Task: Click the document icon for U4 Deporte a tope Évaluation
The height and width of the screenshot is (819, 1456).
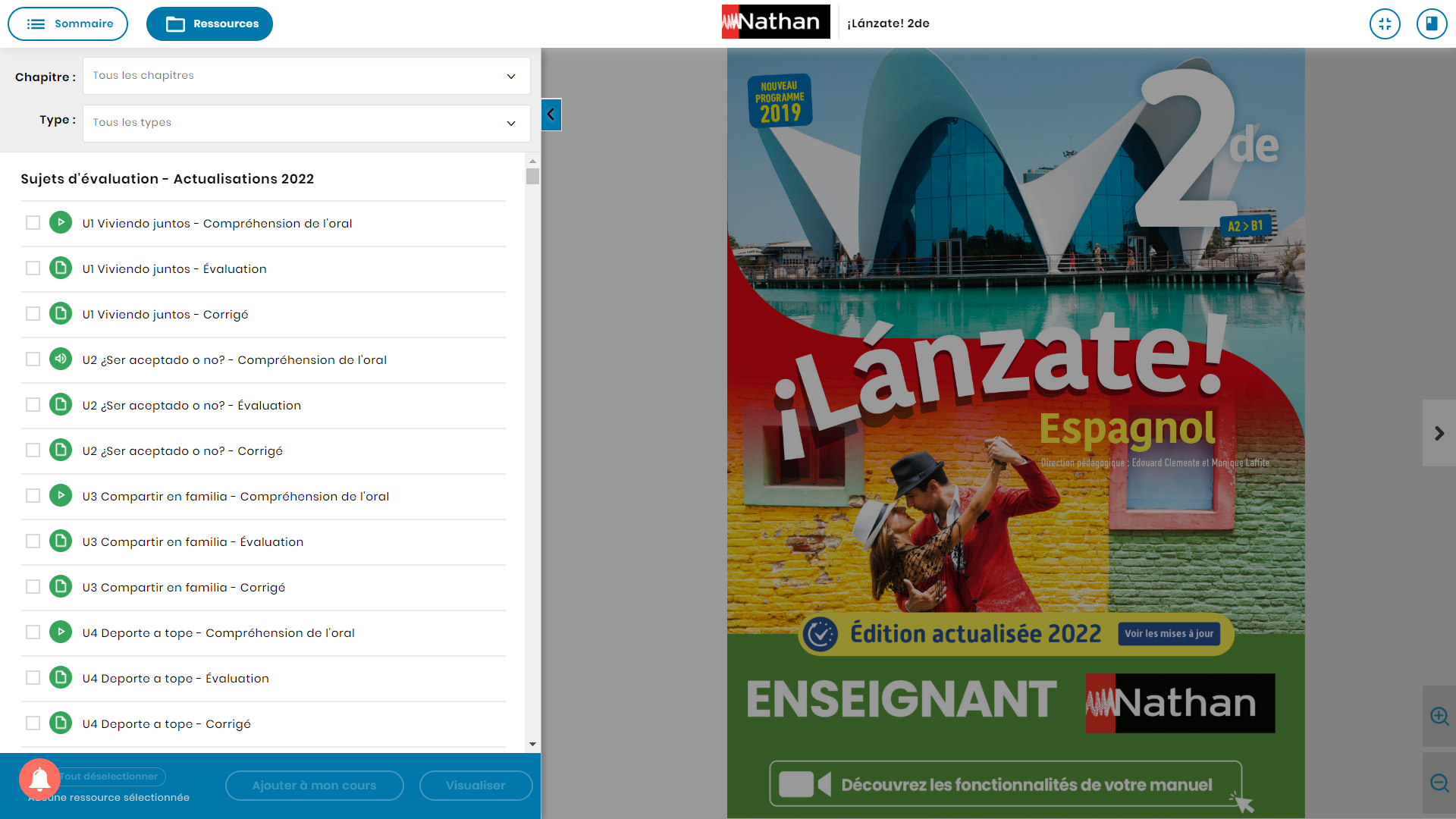Action: [x=61, y=678]
